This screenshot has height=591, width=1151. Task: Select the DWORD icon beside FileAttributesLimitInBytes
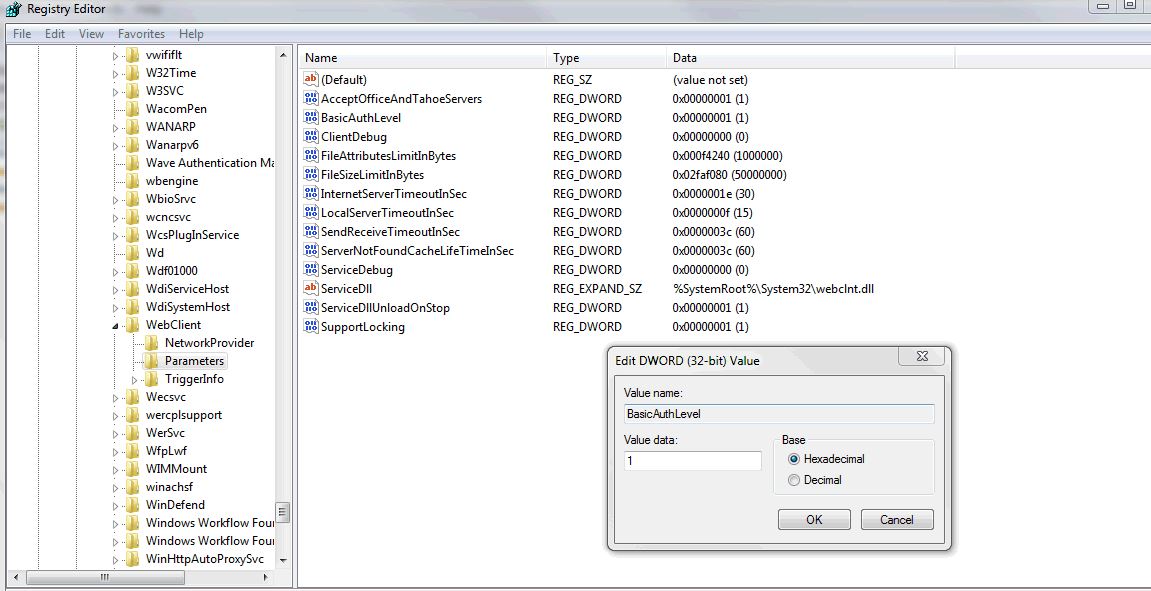pyautogui.click(x=311, y=156)
